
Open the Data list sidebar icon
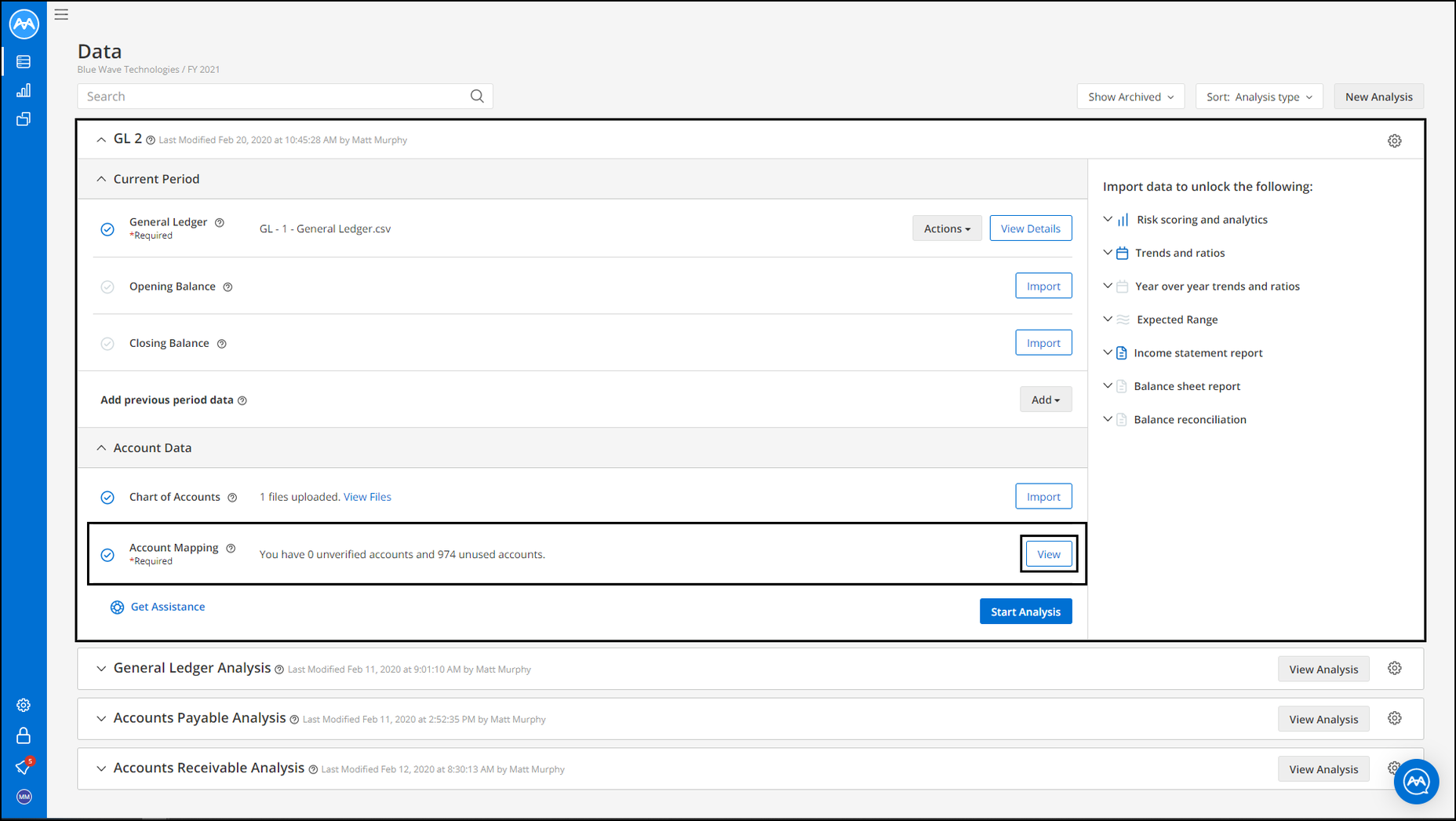[x=24, y=61]
